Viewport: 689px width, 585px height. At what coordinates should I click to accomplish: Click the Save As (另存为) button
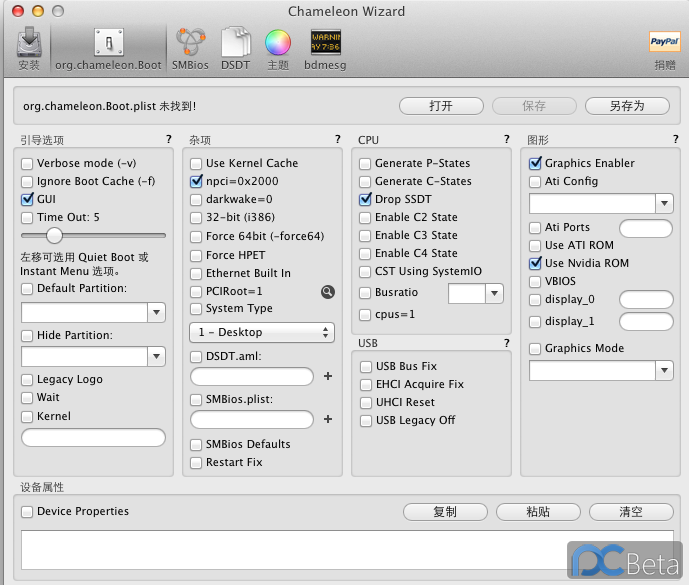click(627, 106)
